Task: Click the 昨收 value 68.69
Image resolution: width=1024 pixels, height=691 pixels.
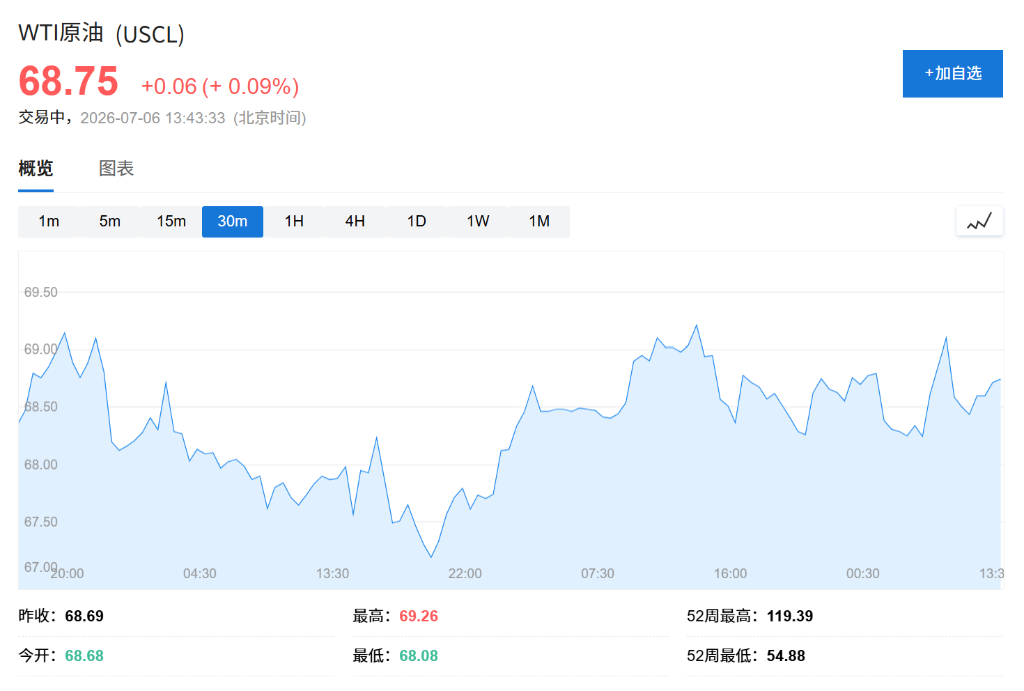Action: point(84,616)
